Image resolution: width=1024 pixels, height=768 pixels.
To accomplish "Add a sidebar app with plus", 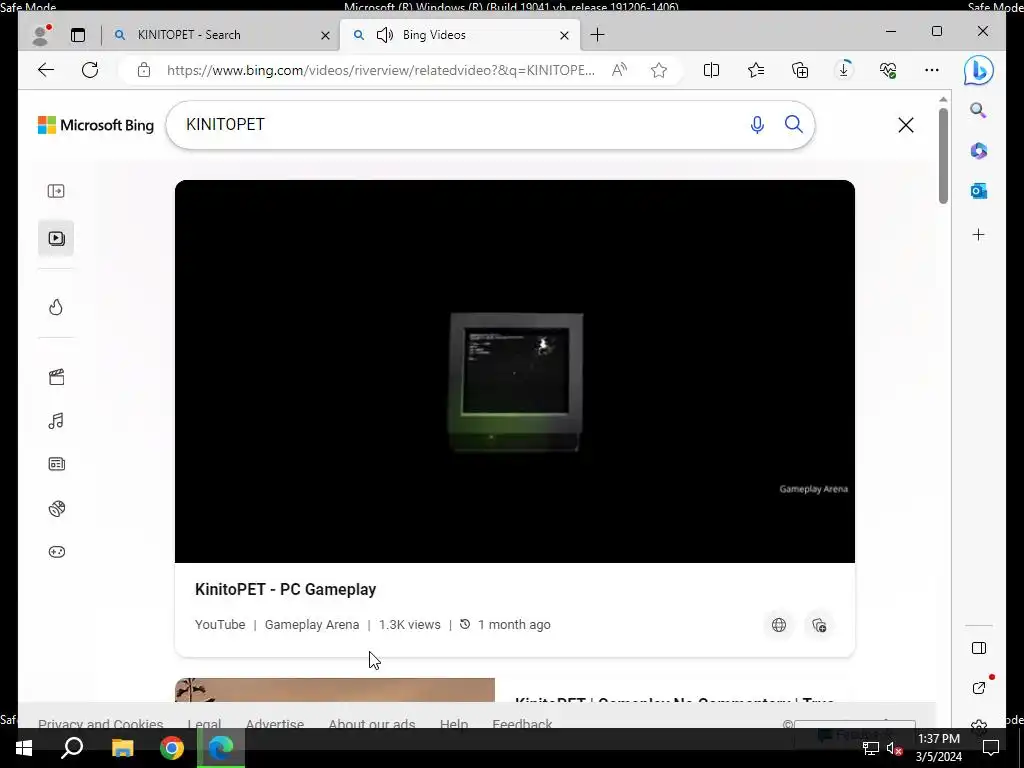I will click(978, 234).
